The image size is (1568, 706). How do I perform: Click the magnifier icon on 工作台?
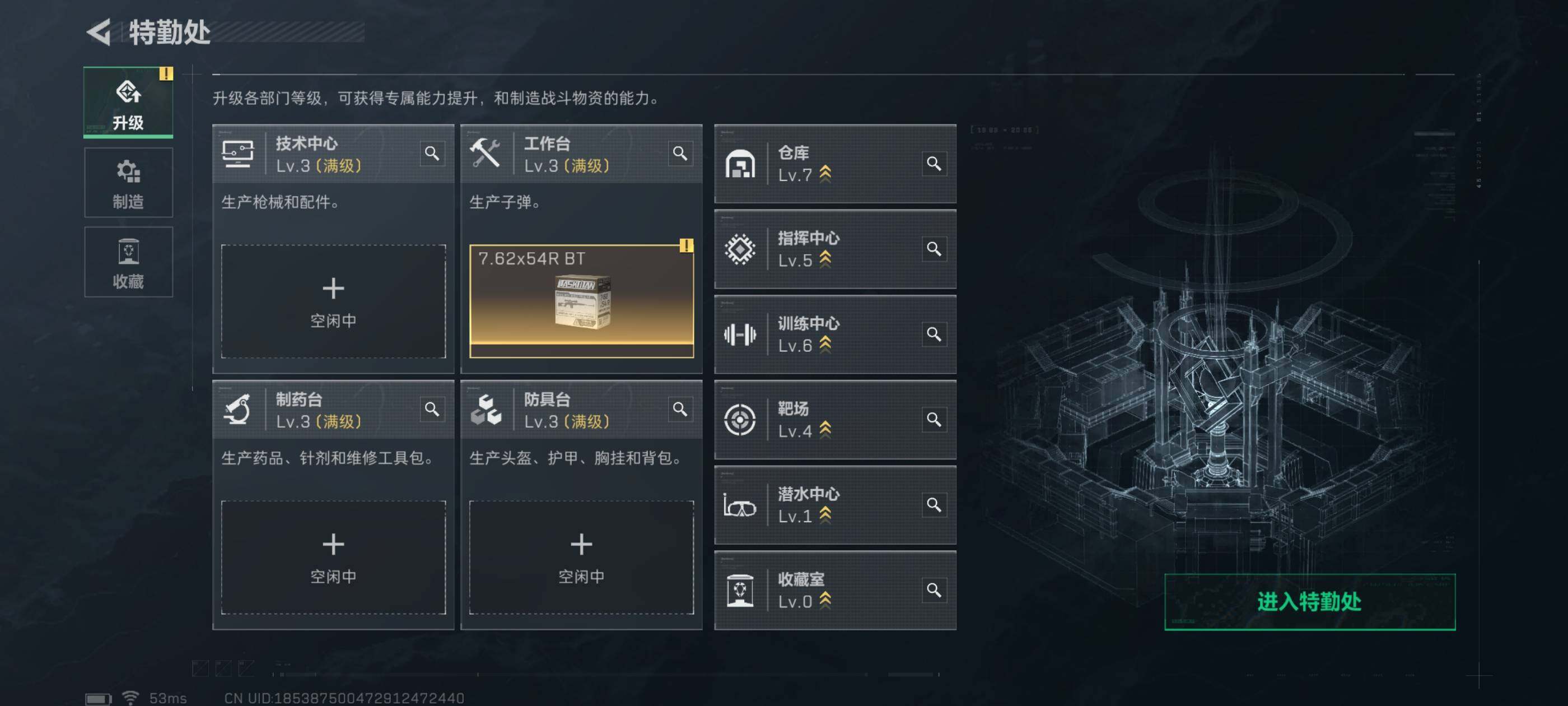680,153
